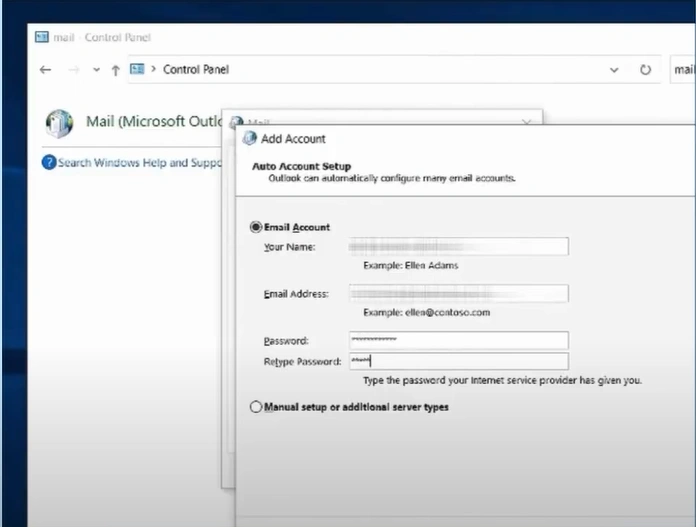Click the Email Address input field
The image size is (696, 527).
pos(459,293)
